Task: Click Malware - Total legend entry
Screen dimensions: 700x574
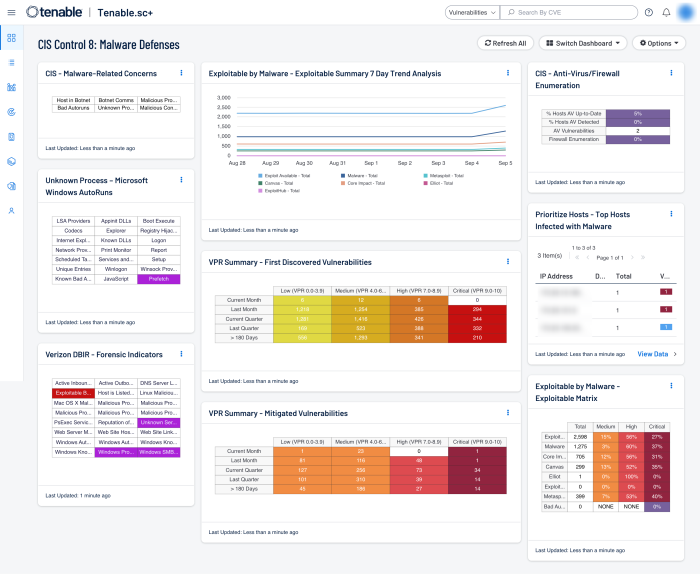Action: 359,176
